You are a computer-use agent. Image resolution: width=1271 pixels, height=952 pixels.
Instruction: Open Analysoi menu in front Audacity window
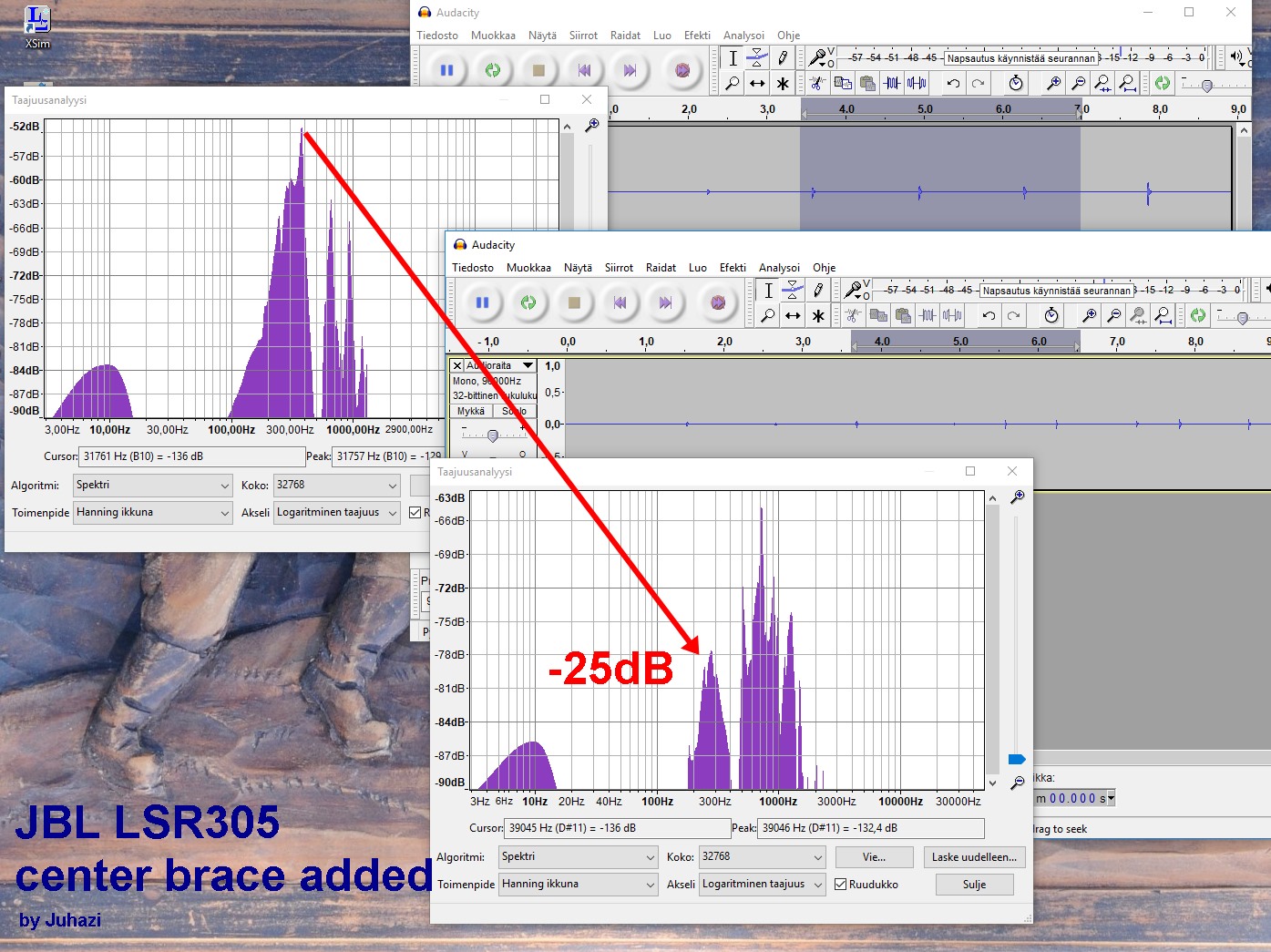click(780, 268)
